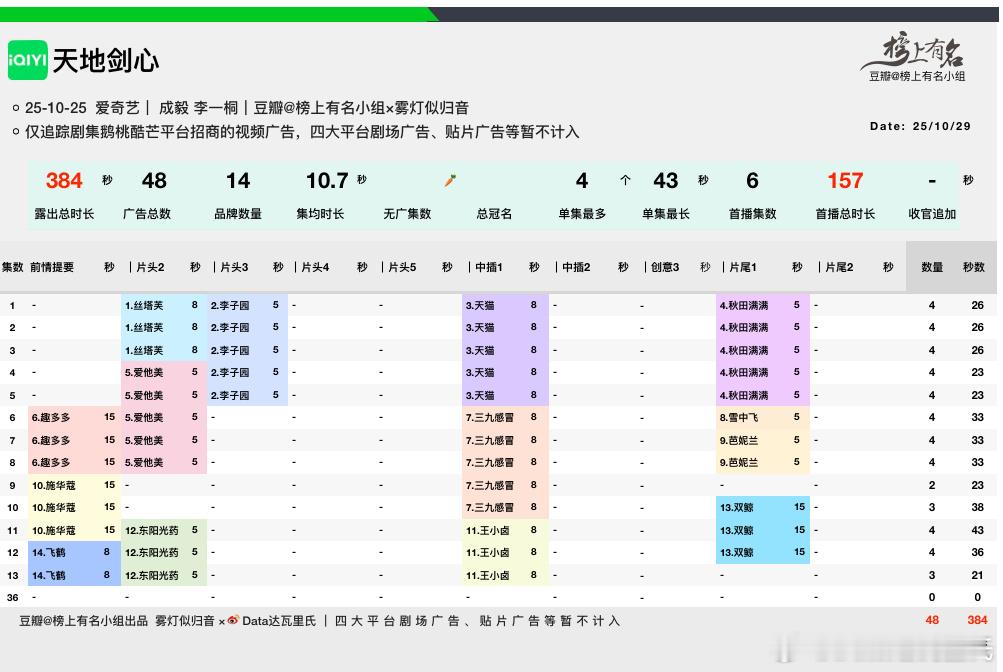1003x672 pixels.
Task: Click 豆瓣@榜上有名小组出品 in the footer
Action: pos(84,621)
